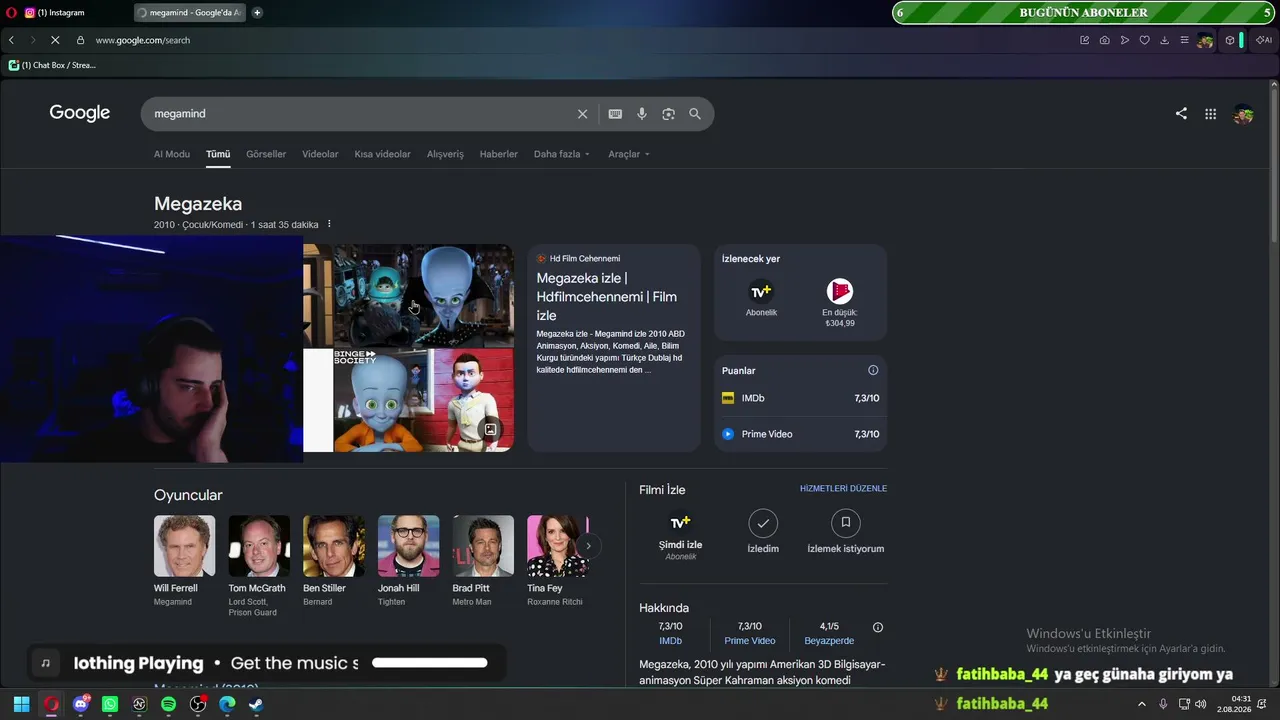1280x720 pixels.
Task: Show hidden system tray icons
Action: 1142,704
